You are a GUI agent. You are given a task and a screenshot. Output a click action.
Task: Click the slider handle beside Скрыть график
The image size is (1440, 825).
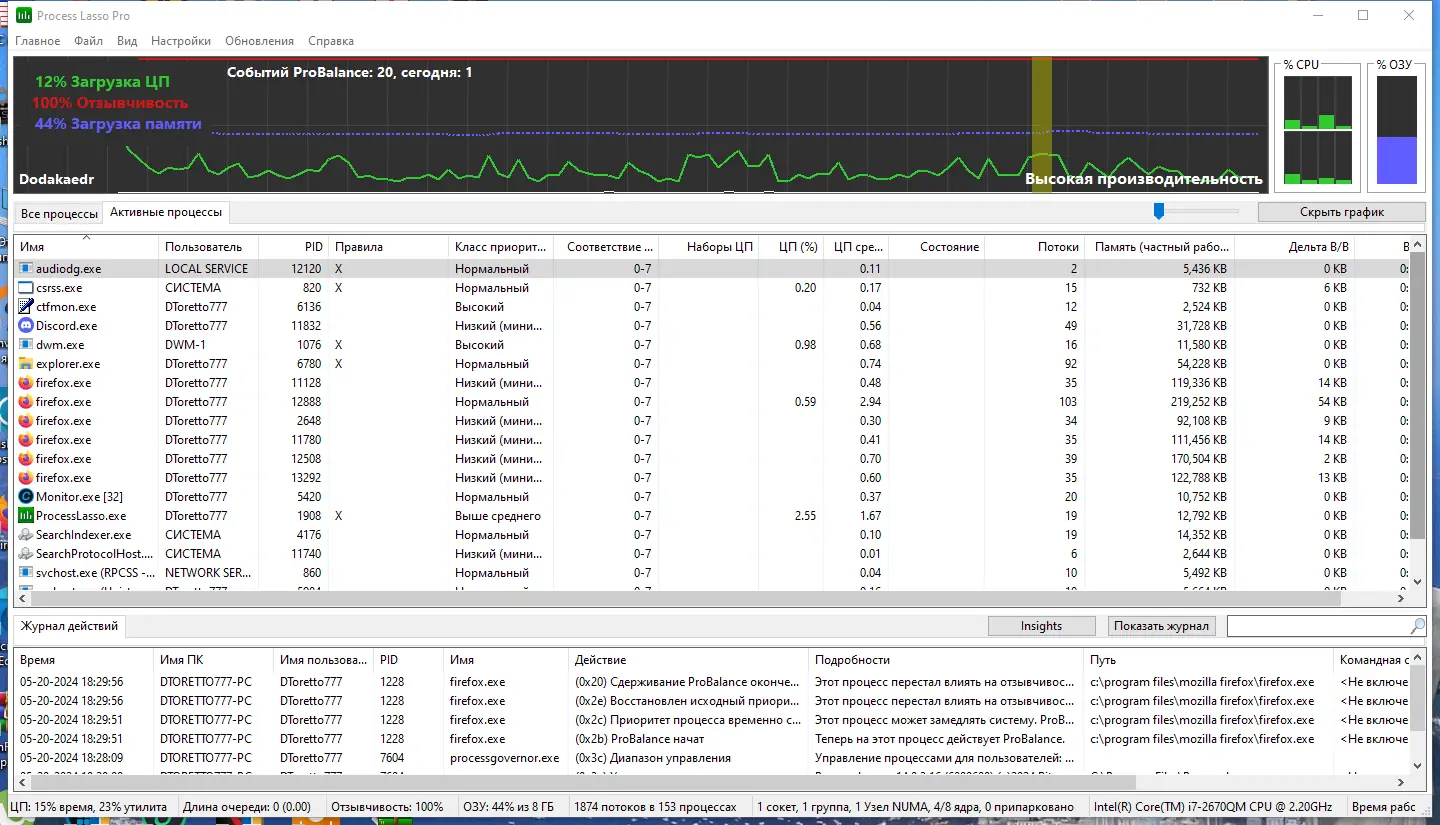click(1159, 211)
